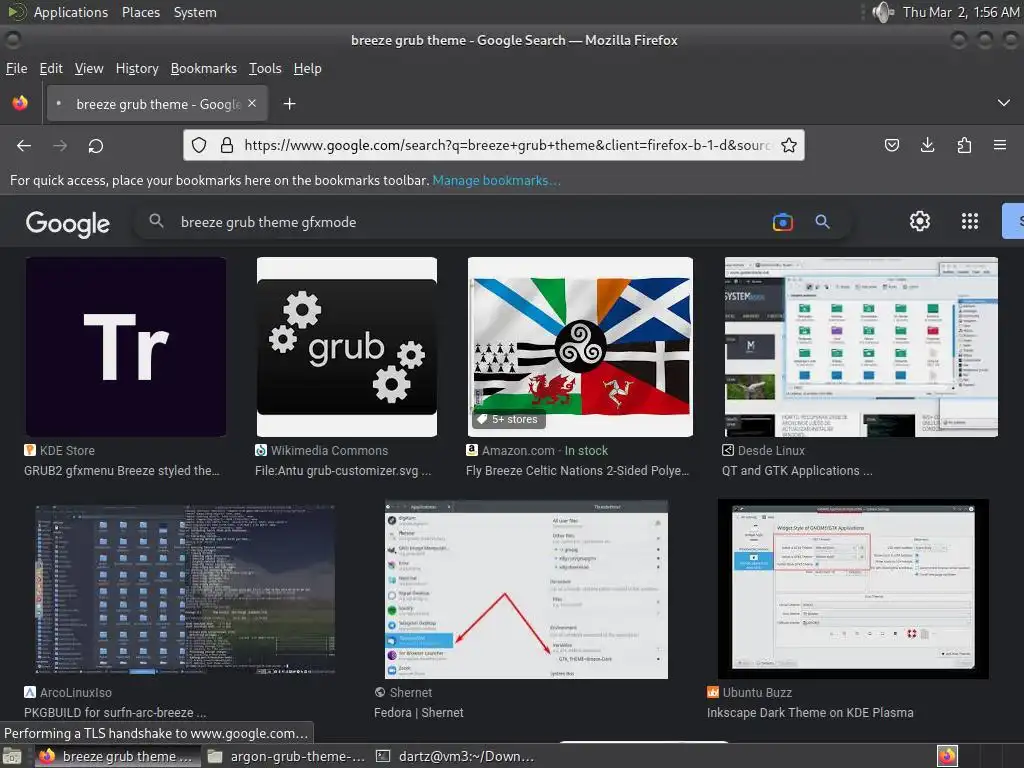Click the Desde Linux source label
The image size is (1024, 768).
(x=771, y=451)
